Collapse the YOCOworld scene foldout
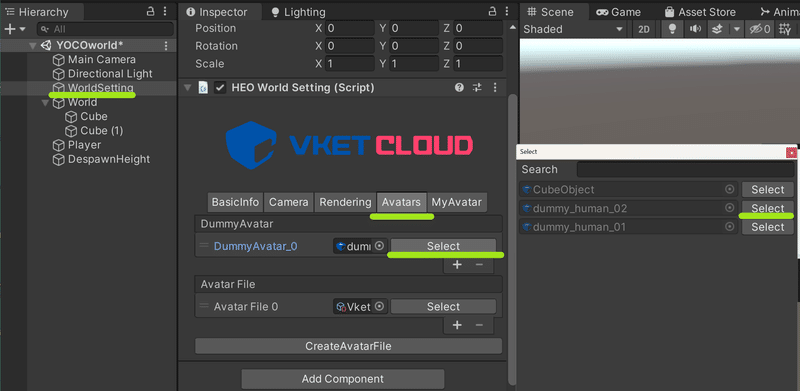This screenshot has height=391, width=800. click(33, 45)
